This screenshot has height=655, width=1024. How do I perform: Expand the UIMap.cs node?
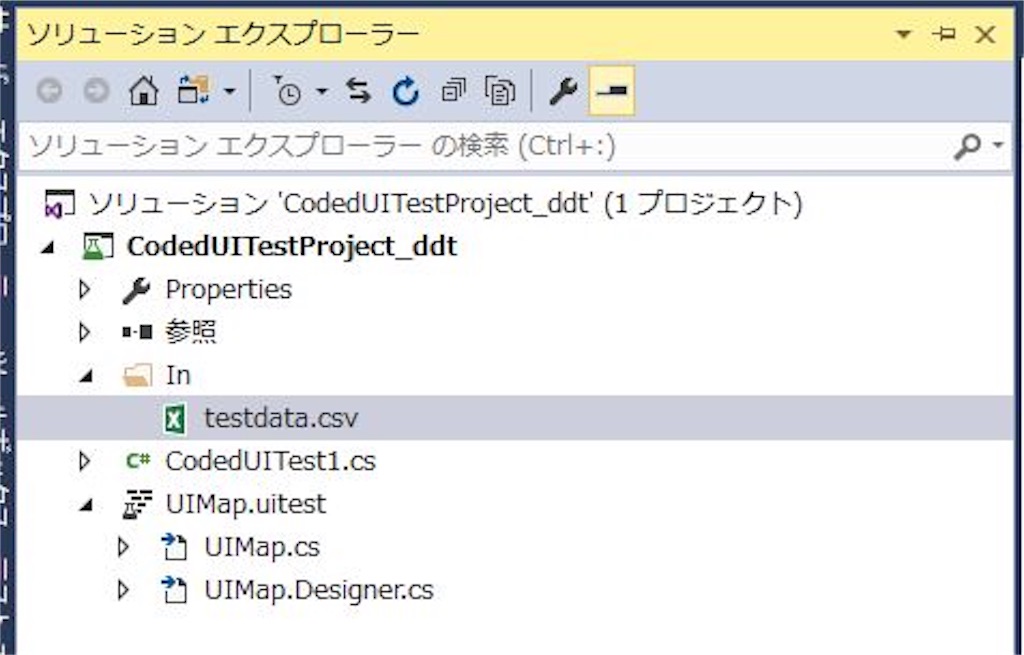click(122, 547)
